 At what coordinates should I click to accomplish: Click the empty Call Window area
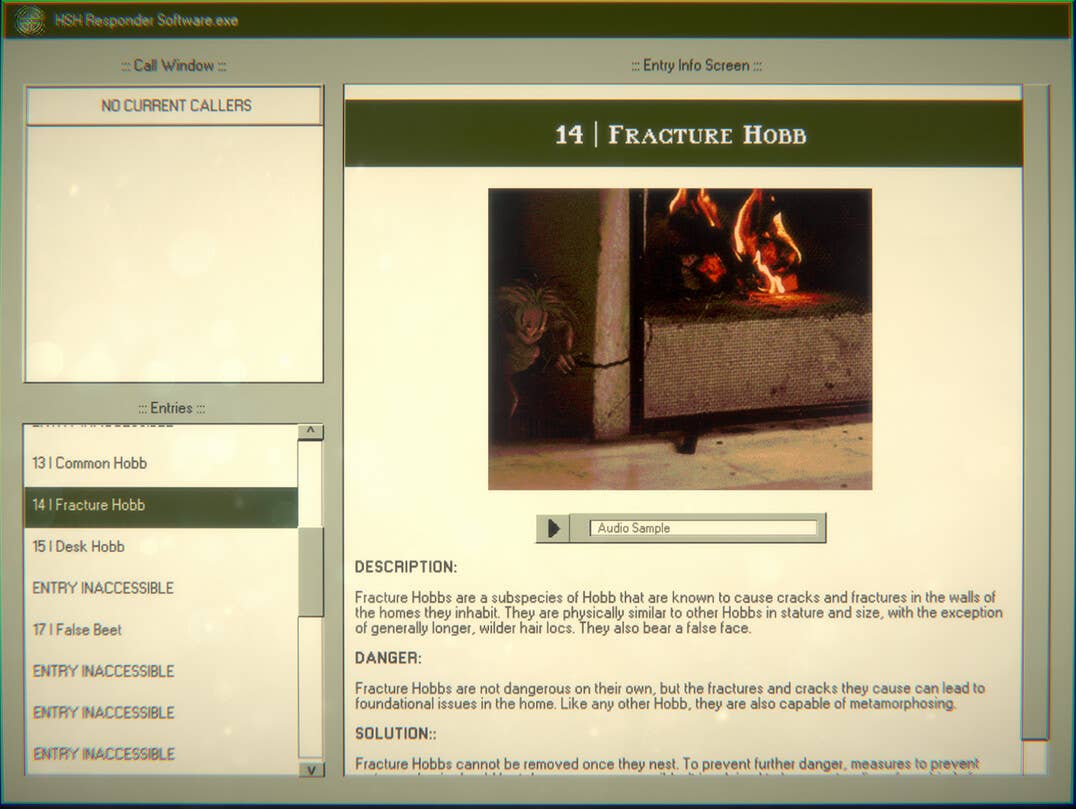coord(174,253)
